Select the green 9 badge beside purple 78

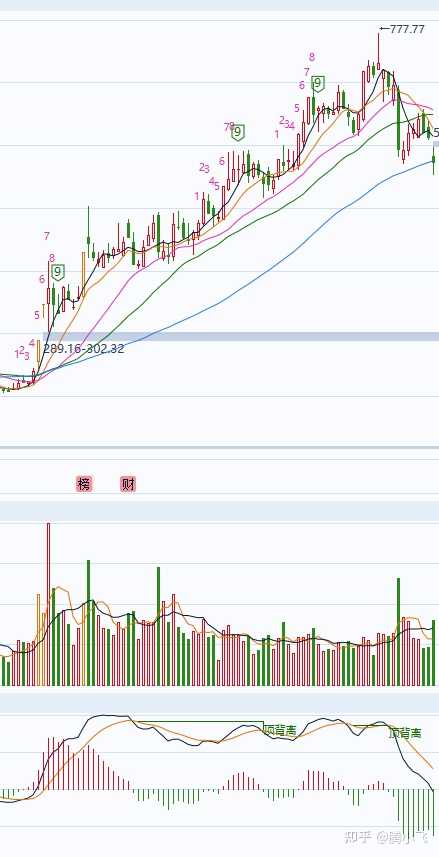[237, 132]
